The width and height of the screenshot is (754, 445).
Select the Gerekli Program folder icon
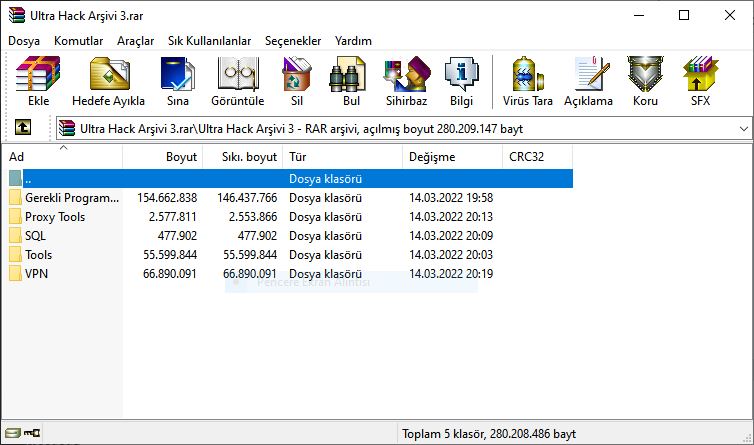tap(15, 198)
